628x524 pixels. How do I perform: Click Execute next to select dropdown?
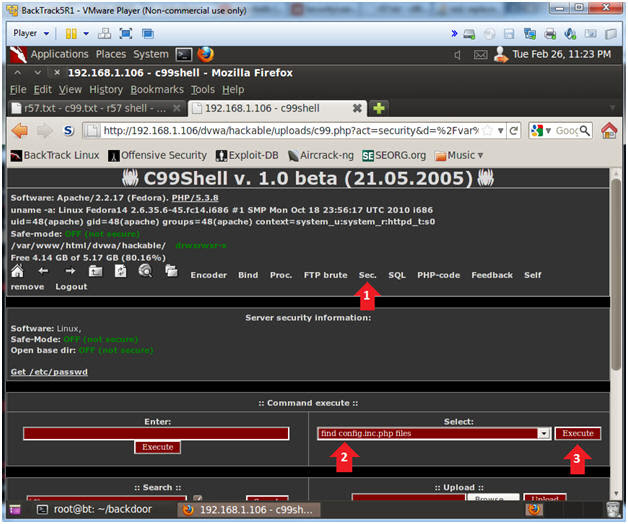click(578, 433)
